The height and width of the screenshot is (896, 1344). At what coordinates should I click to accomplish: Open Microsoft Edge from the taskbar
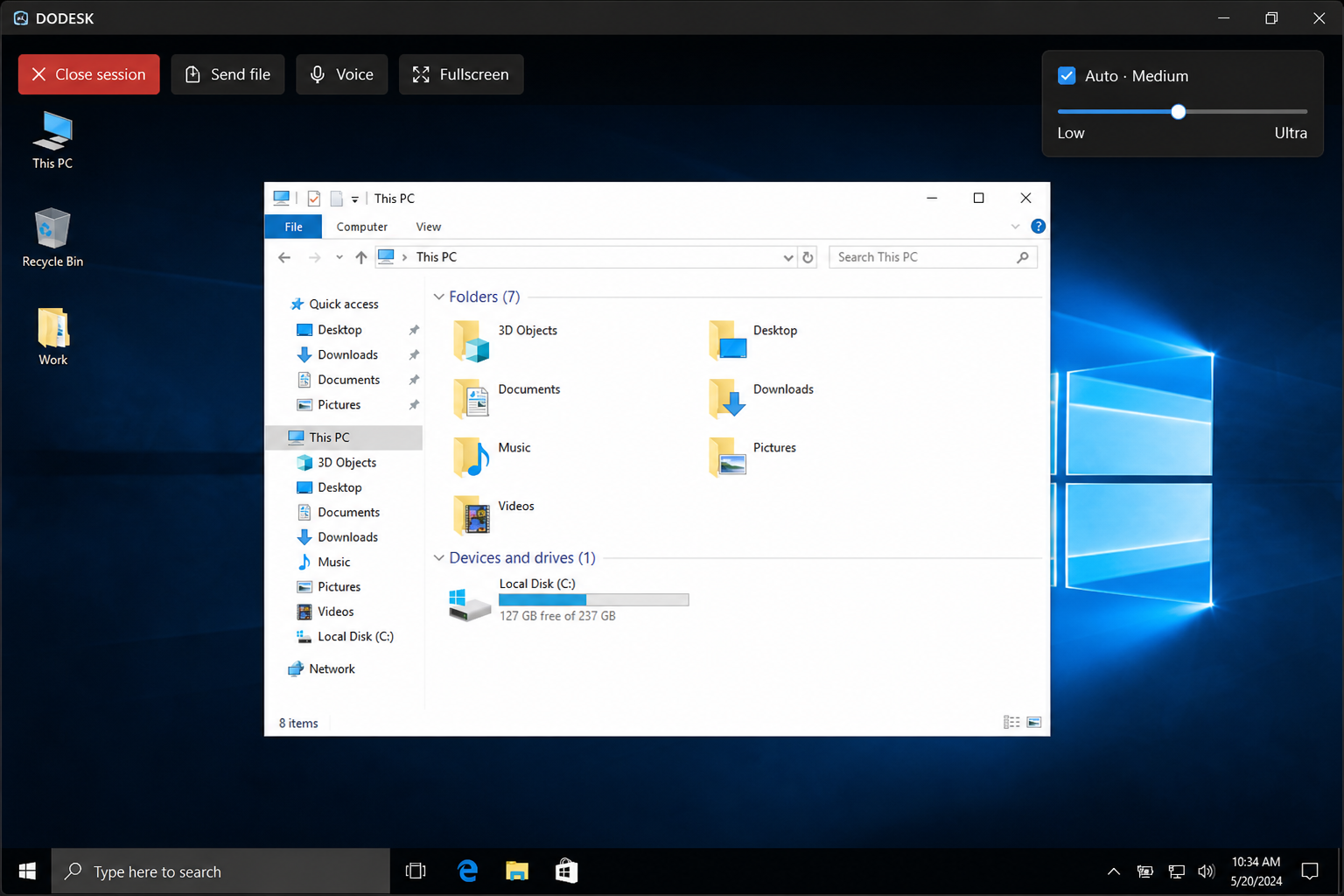467,871
